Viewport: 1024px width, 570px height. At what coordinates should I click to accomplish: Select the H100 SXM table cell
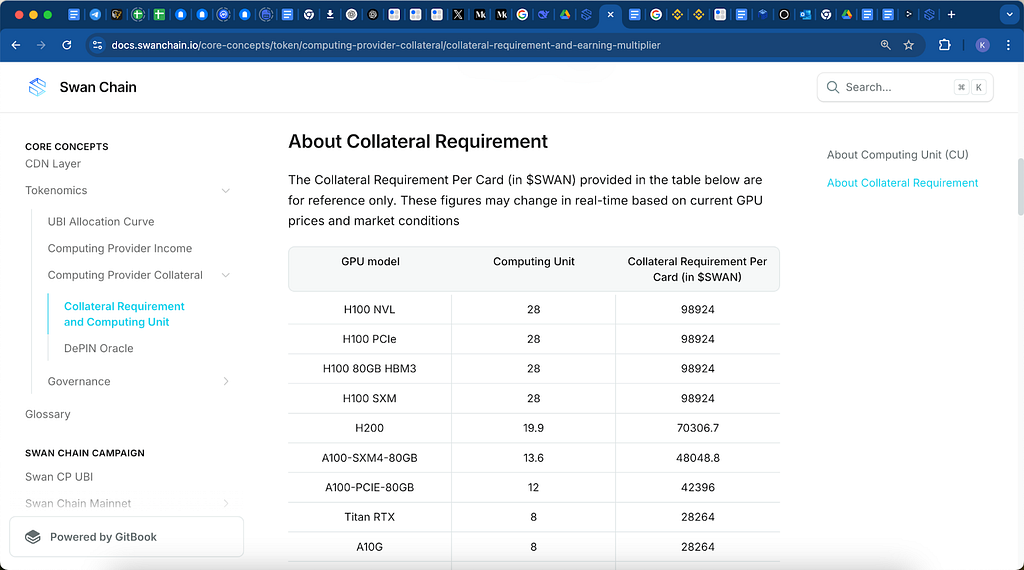pyautogui.click(x=370, y=398)
